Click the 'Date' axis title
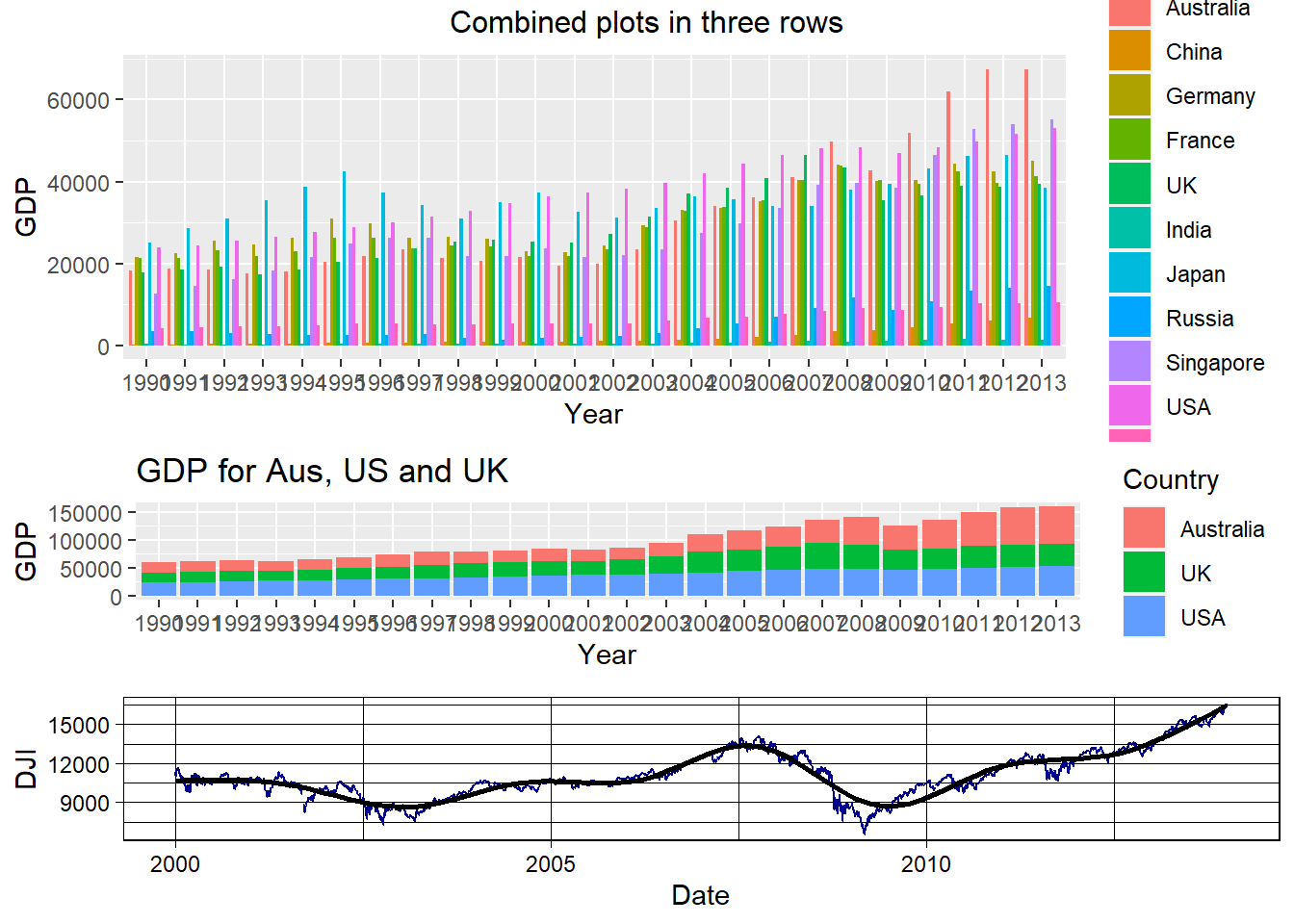The height and width of the screenshot is (924, 1294). click(x=700, y=895)
